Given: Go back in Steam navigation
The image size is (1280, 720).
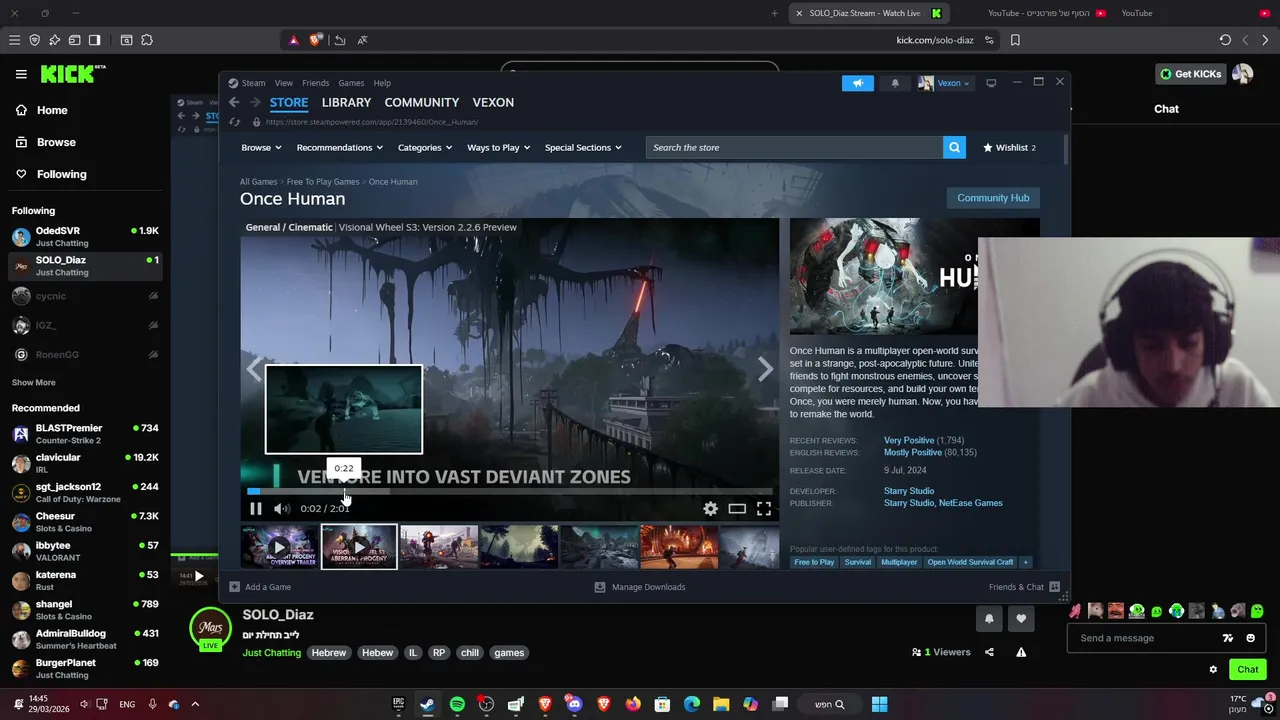Looking at the screenshot, I should pyautogui.click(x=234, y=102).
